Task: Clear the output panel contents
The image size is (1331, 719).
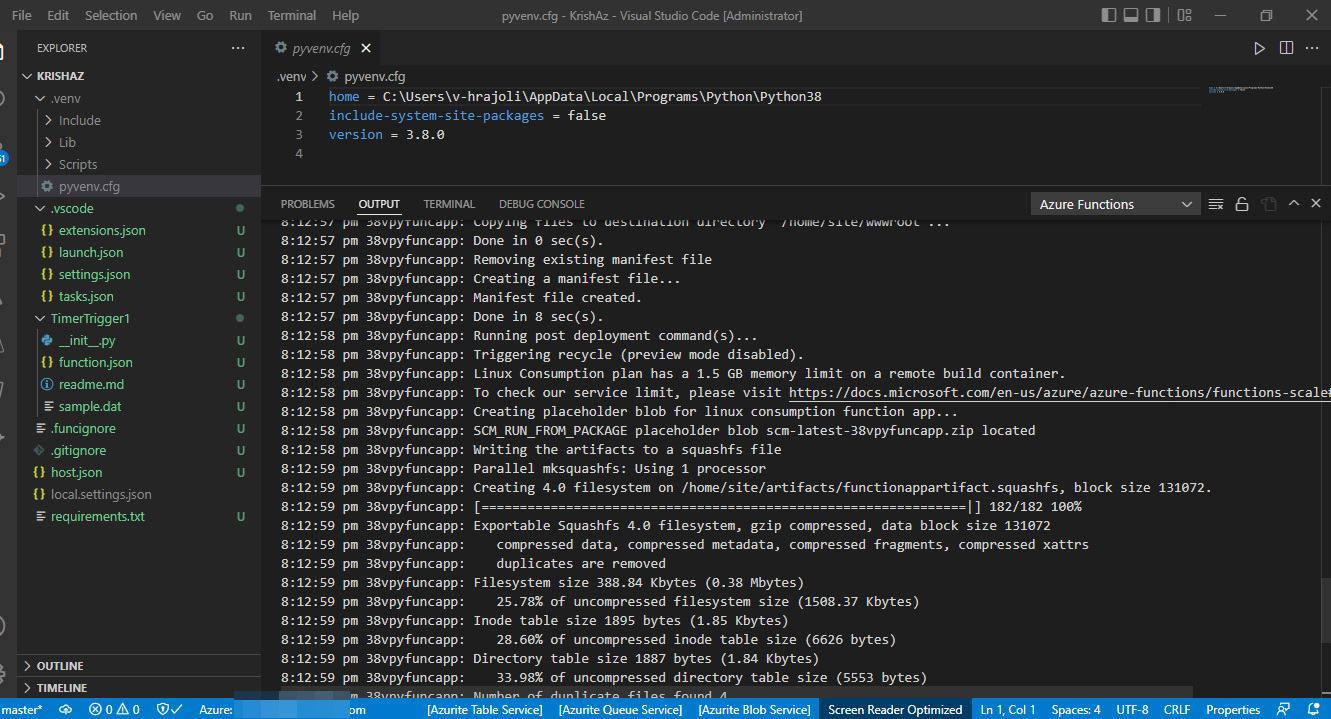Action: 1216,204
